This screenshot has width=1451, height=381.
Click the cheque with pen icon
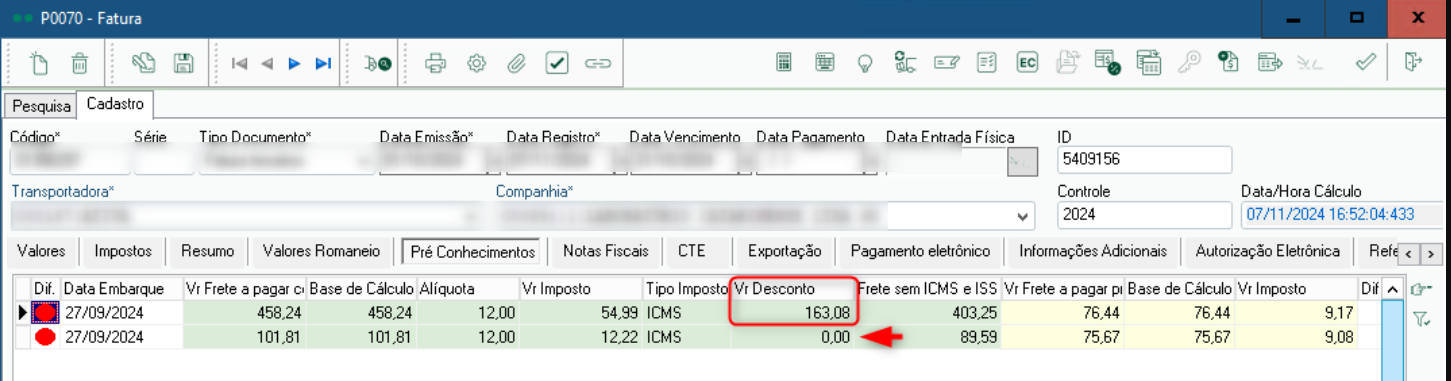(x=946, y=62)
